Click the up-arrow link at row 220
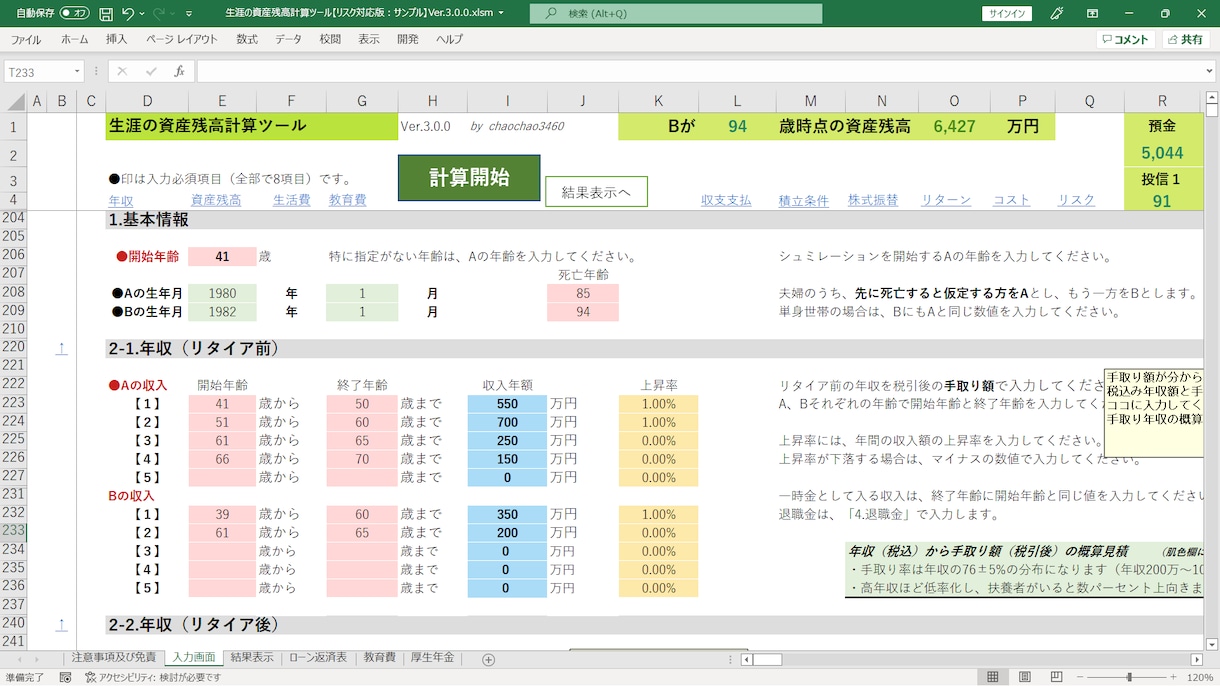 61,348
